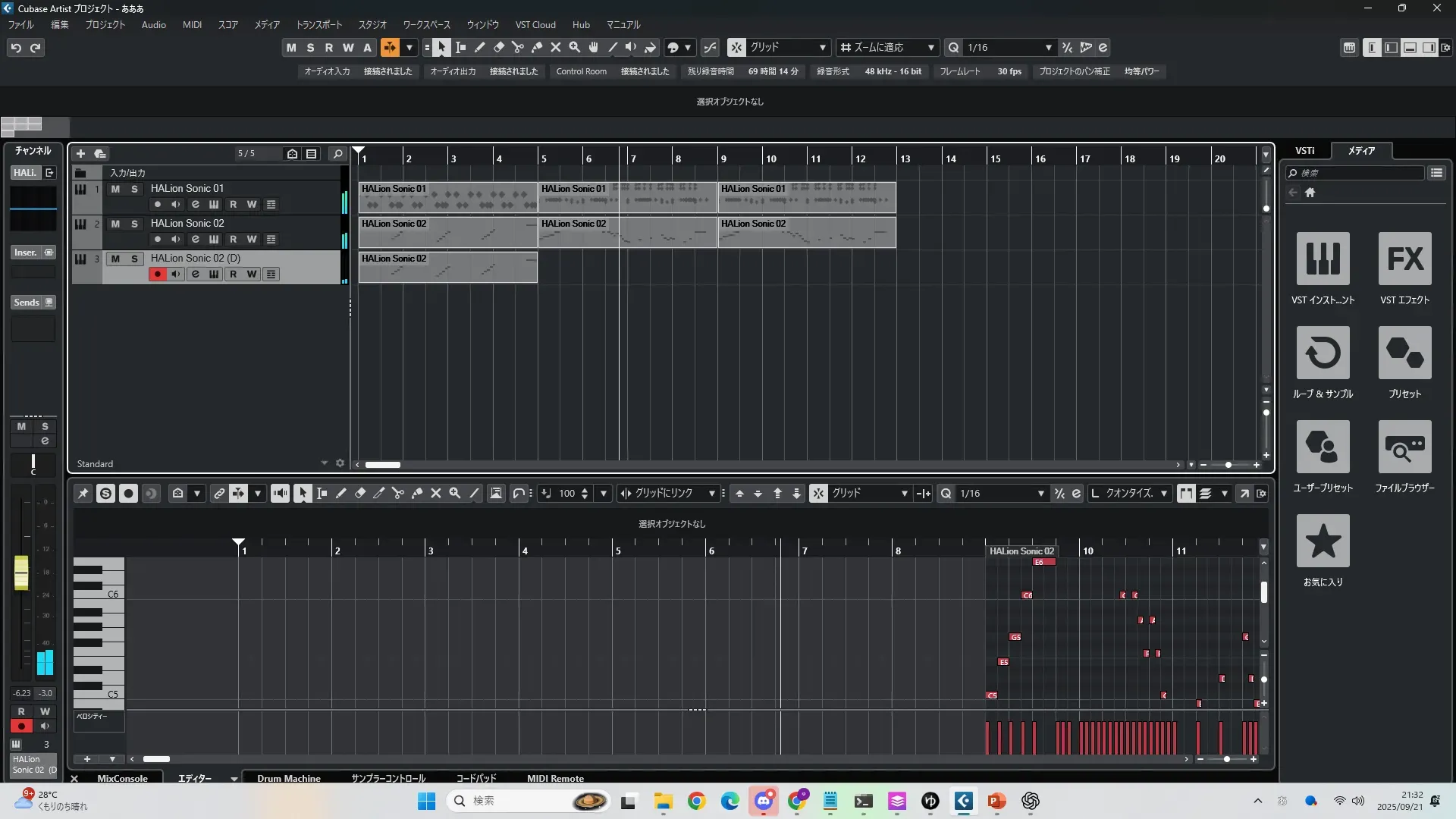Image resolution: width=1456 pixels, height=819 pixels.
Task: Click the Add Track plus icon
Action: click(81, 154)
